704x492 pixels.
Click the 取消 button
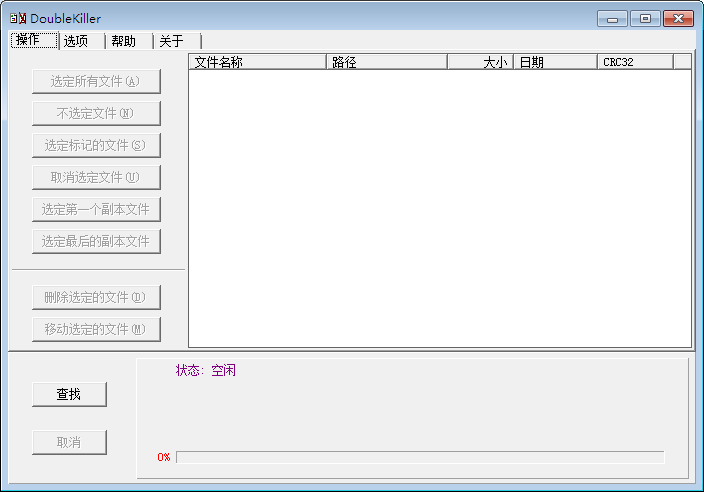coord(69,442)
